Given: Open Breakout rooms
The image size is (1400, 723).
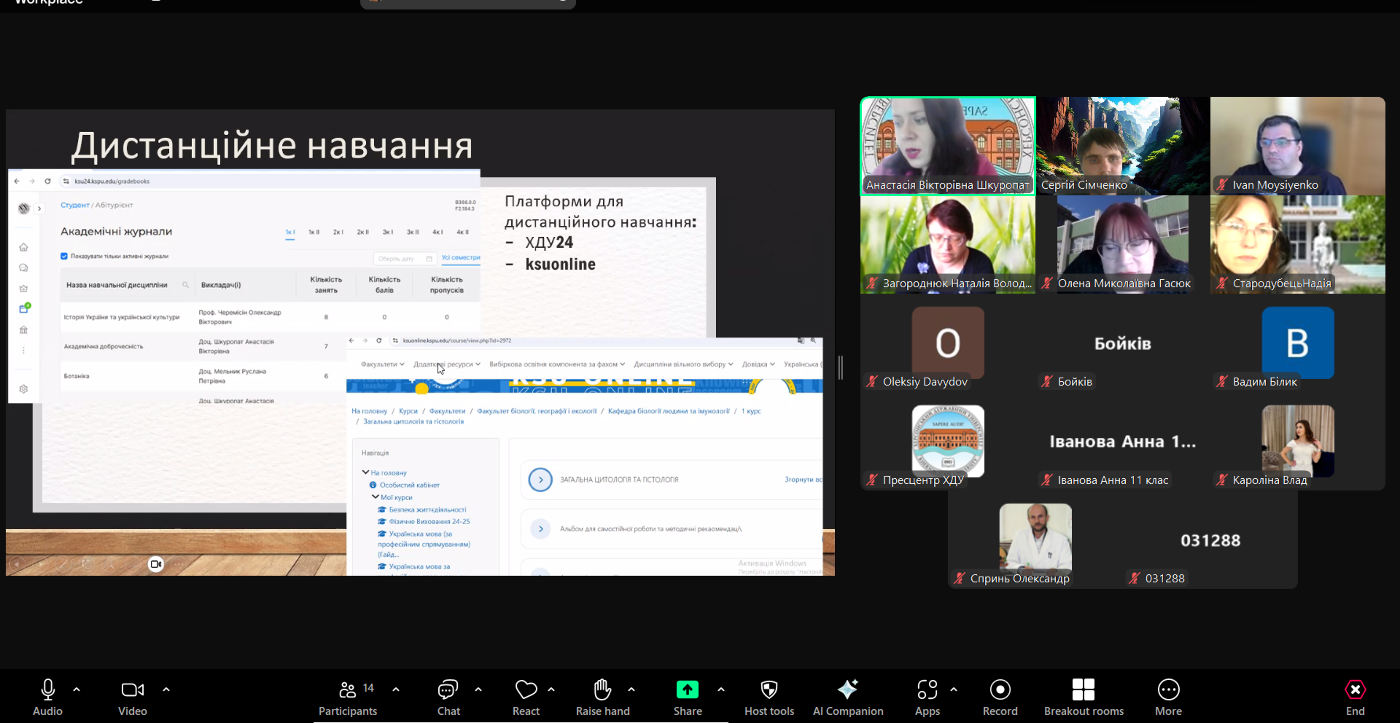Looking at the screenshot, I should [x=1084, y=697].
